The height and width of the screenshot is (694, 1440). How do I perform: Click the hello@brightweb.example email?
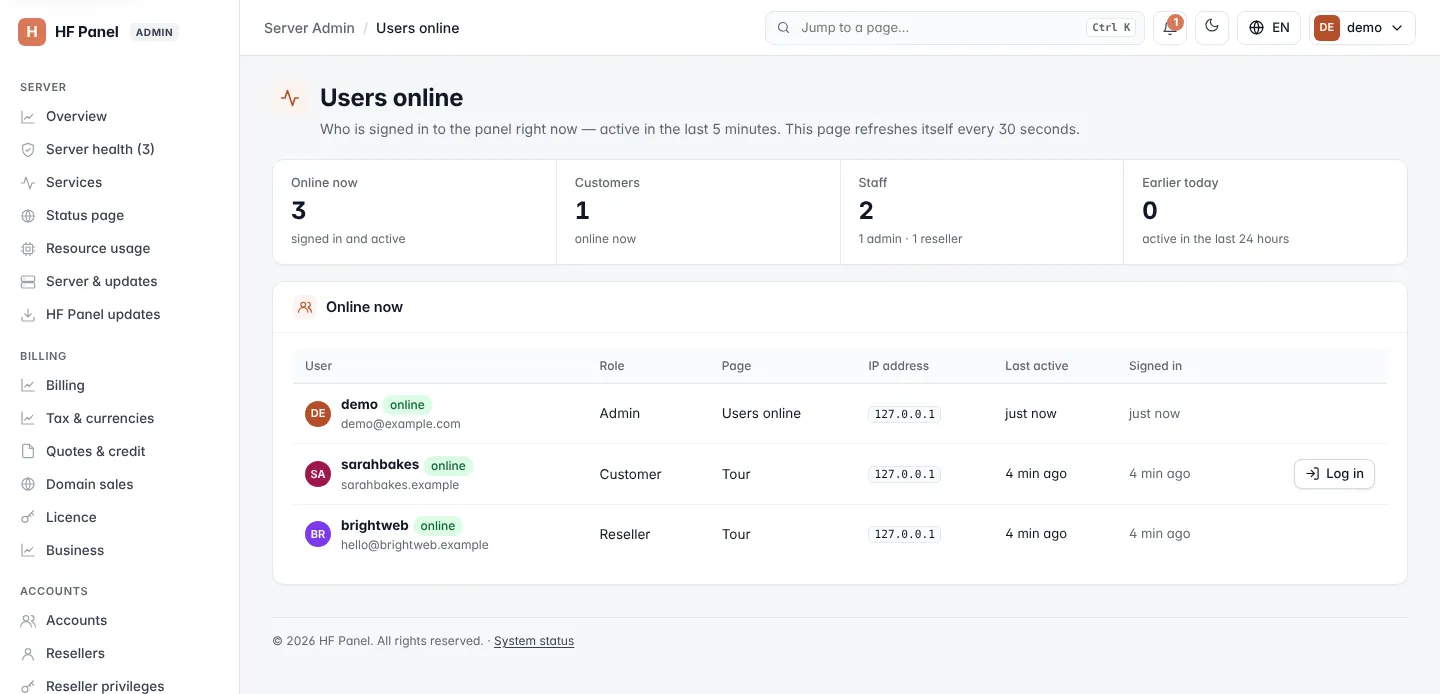[415, 545]
